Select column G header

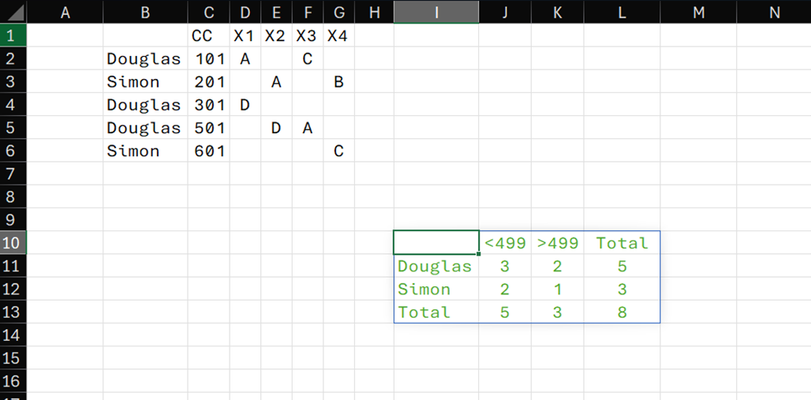click(339, 11)
